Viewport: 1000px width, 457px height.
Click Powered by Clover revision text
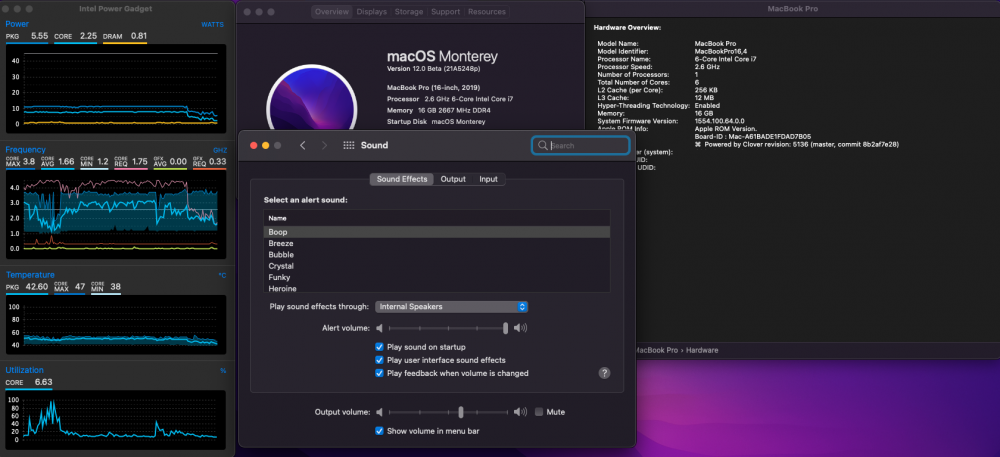(x=797, y=145)
